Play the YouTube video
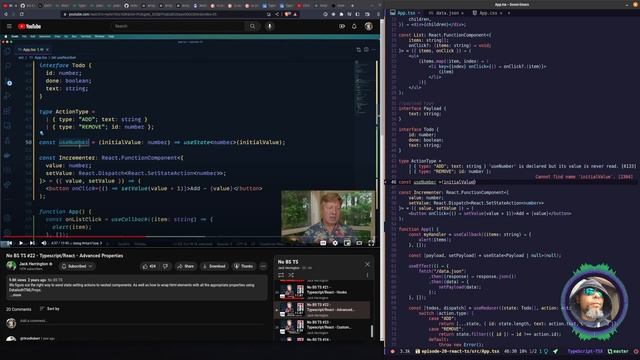 (x=20, y=243)
